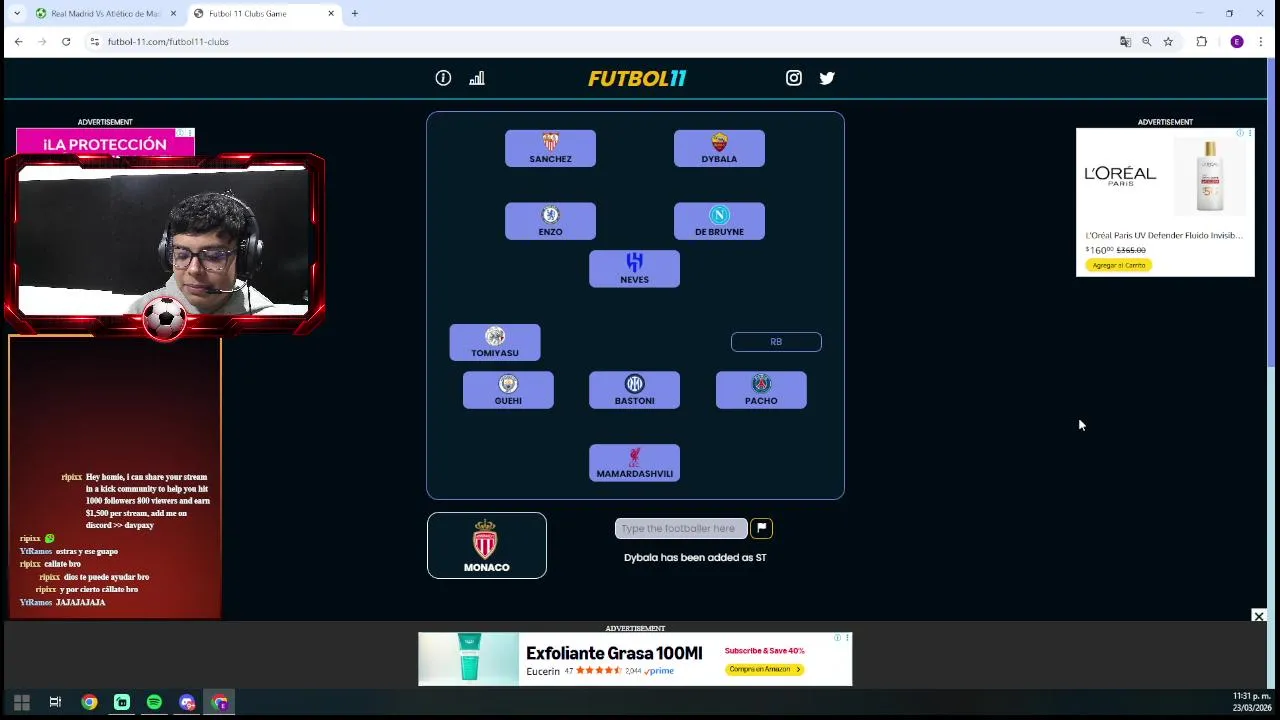Open the L'Oréal ad info icon

[1240, 133]
